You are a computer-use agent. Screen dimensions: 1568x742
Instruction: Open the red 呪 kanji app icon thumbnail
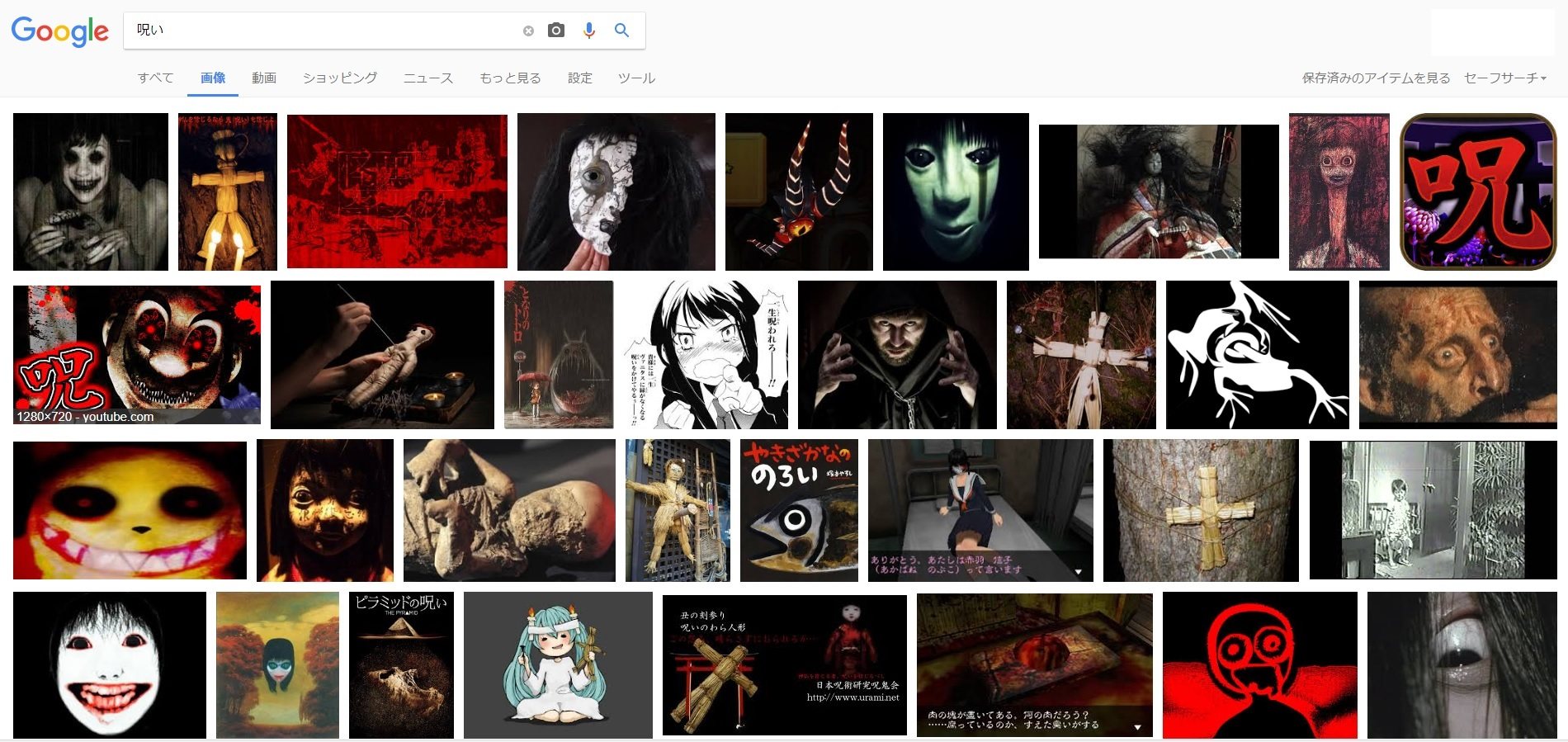1478,191
